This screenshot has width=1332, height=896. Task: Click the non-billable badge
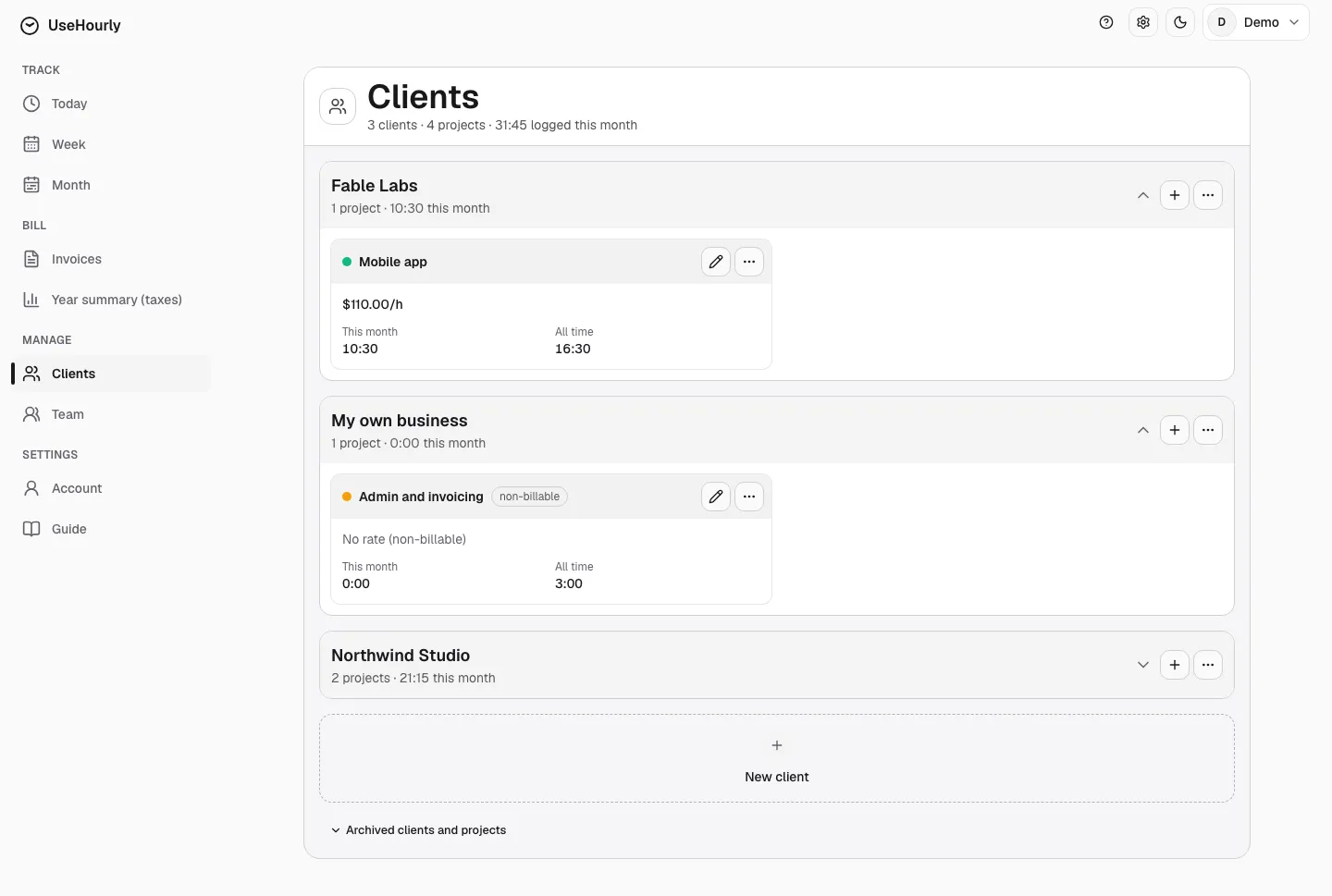pos(529,497)
